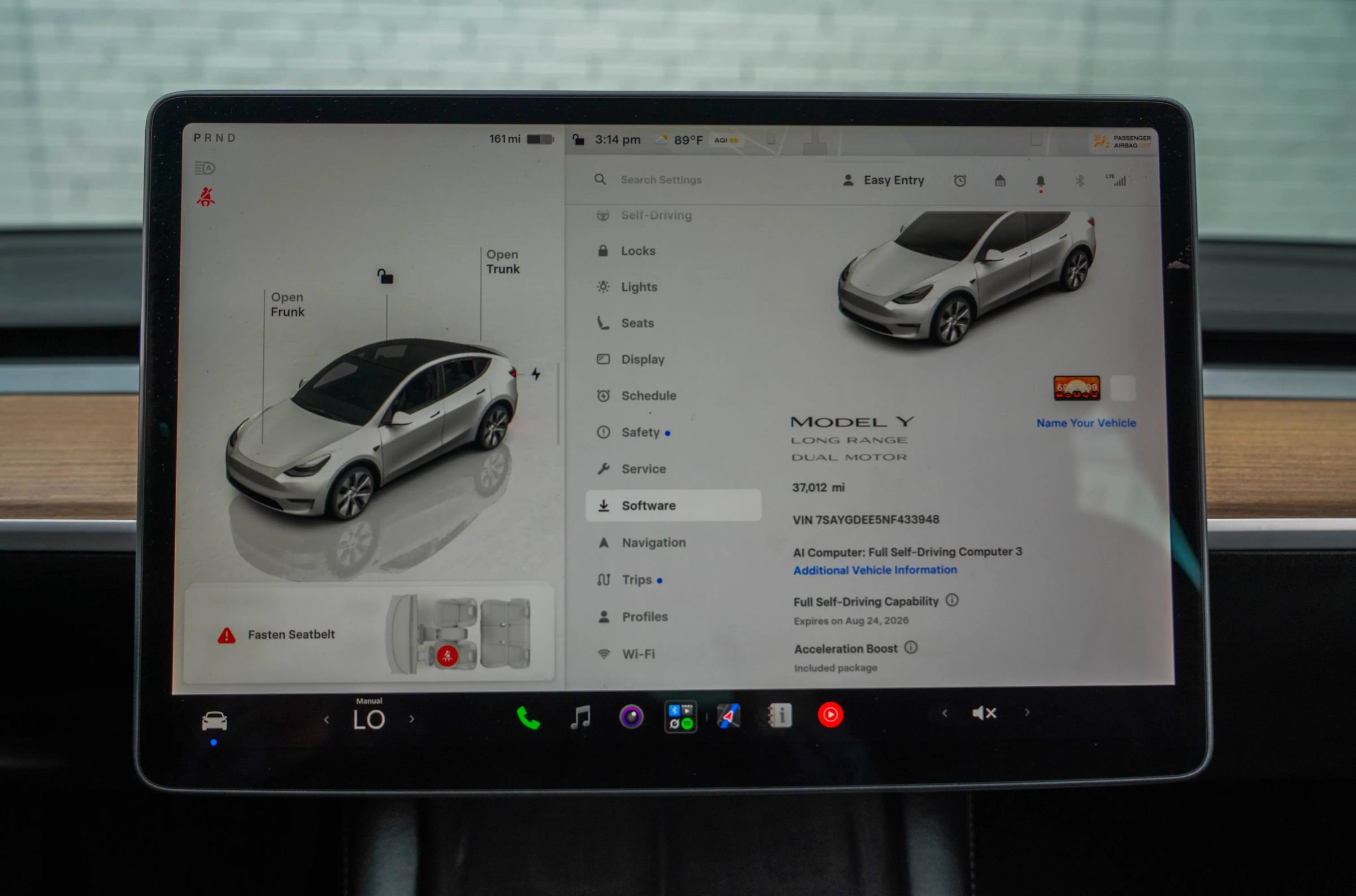Viewport: 1356px width, 896px height.
Task: Open the app launcher grid icon
Action: (681, 716)
